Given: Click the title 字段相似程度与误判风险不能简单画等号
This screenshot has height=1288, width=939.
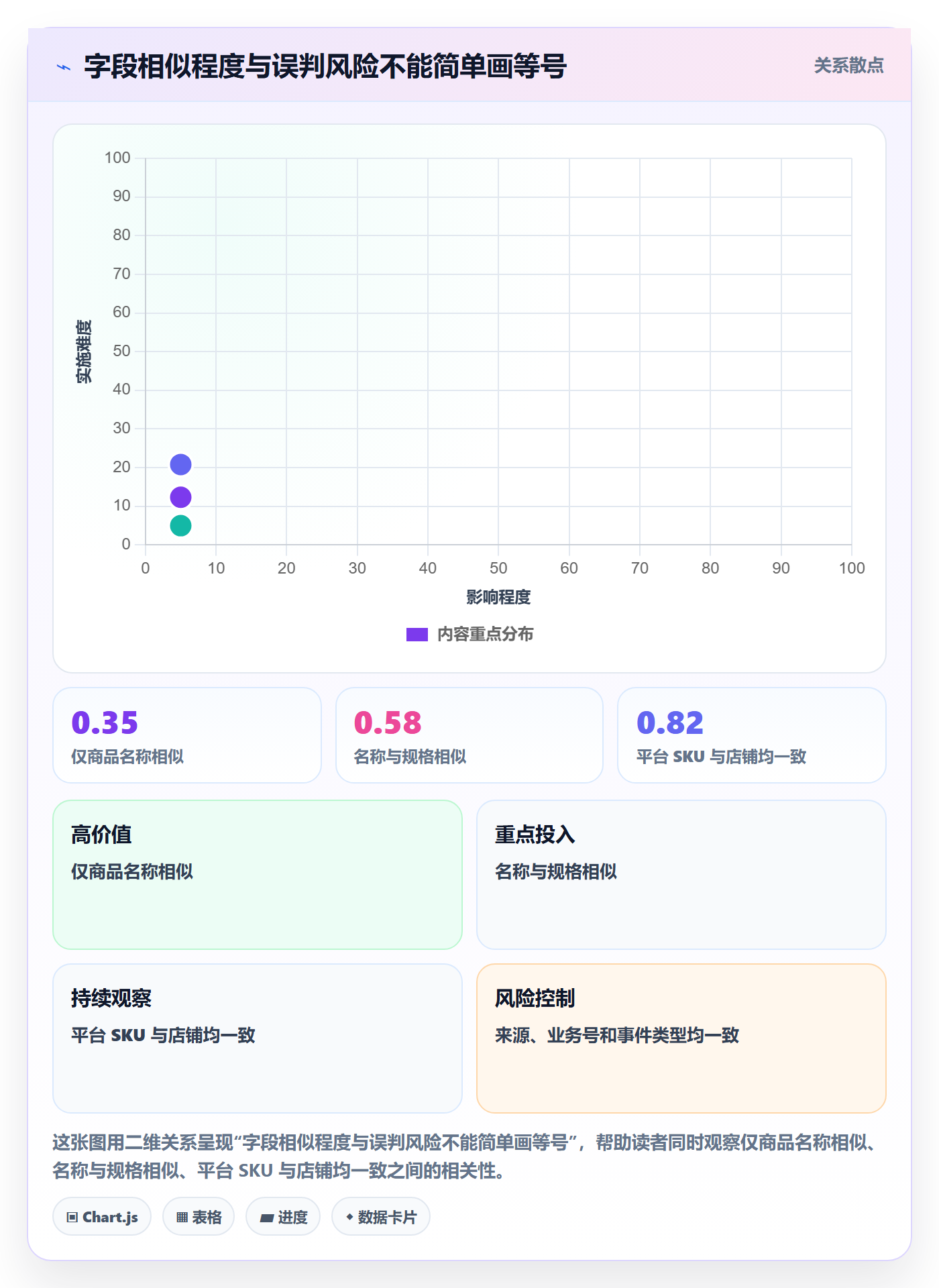Looking at the screenshot, I should coord(325,66).
